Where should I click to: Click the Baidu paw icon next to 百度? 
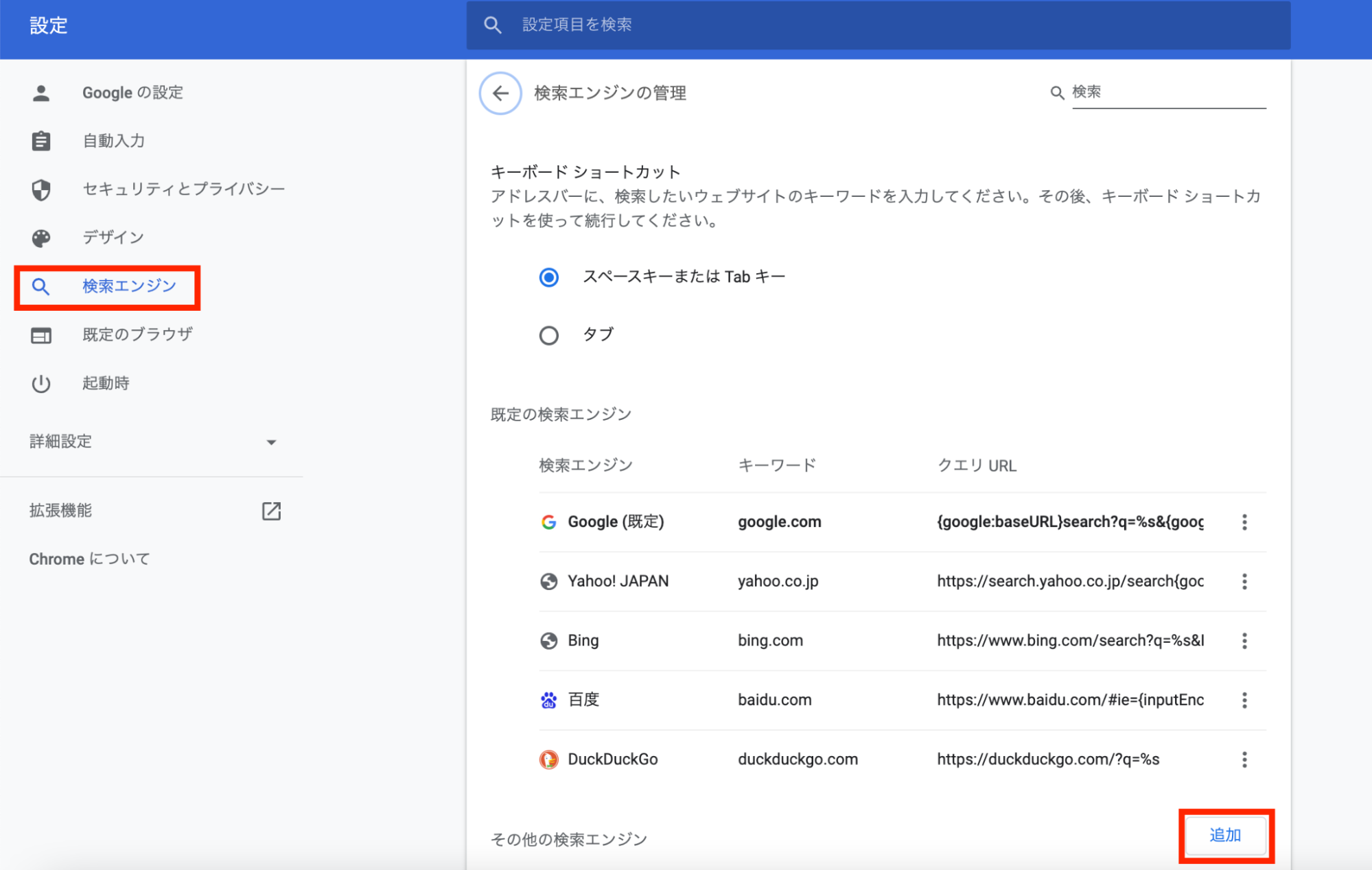coord(548,700)
